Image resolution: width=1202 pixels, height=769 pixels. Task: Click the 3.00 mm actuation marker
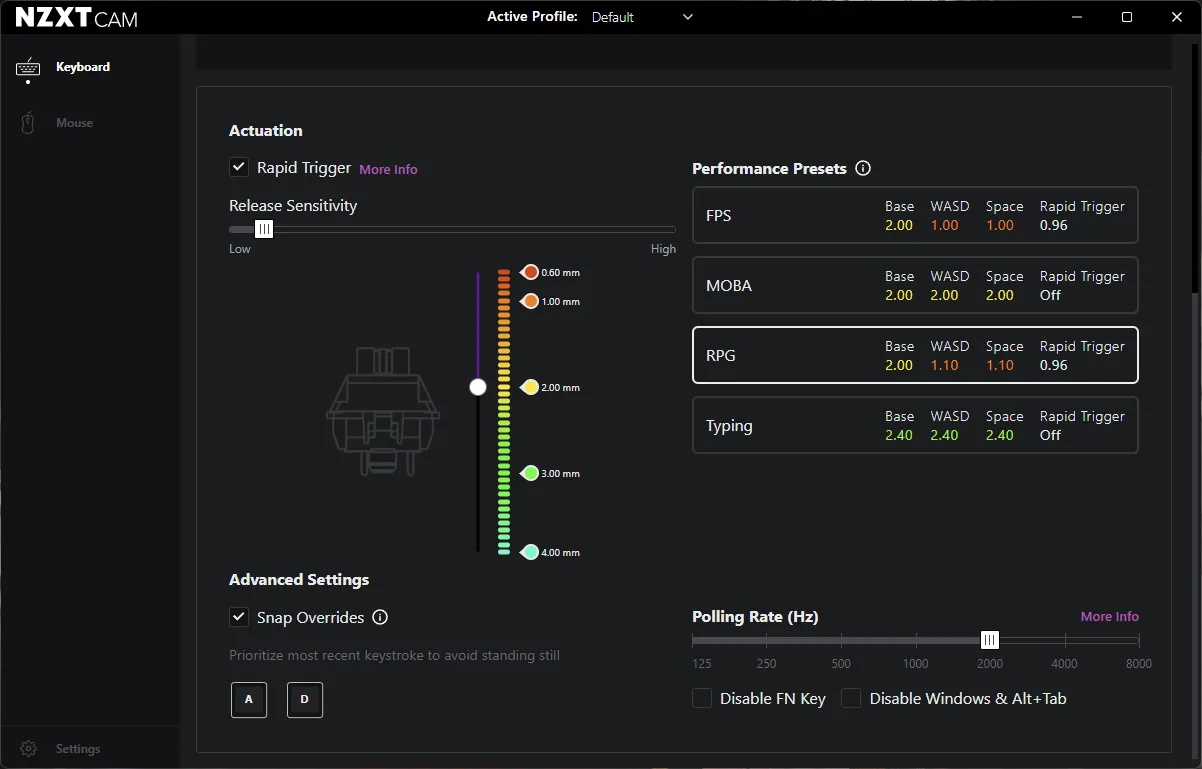click(530, 473)
